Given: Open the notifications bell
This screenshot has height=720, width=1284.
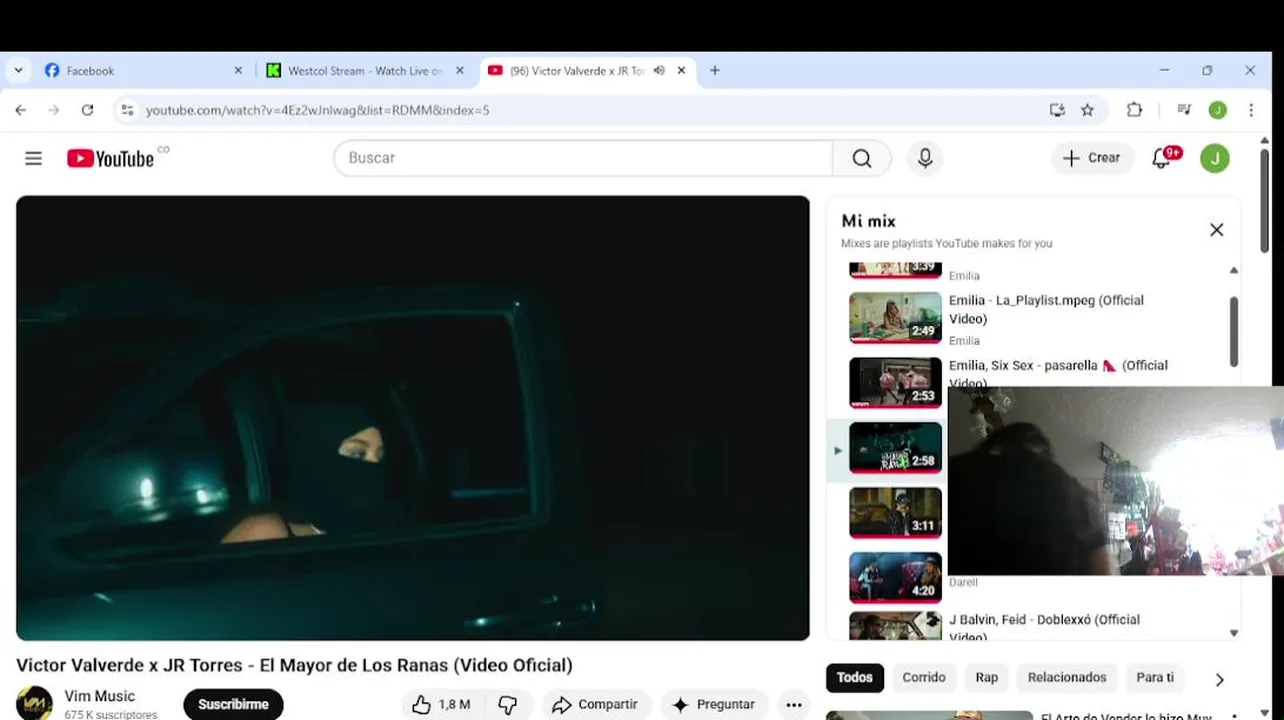Looking at the screenshot, I should pos(1162,158).
